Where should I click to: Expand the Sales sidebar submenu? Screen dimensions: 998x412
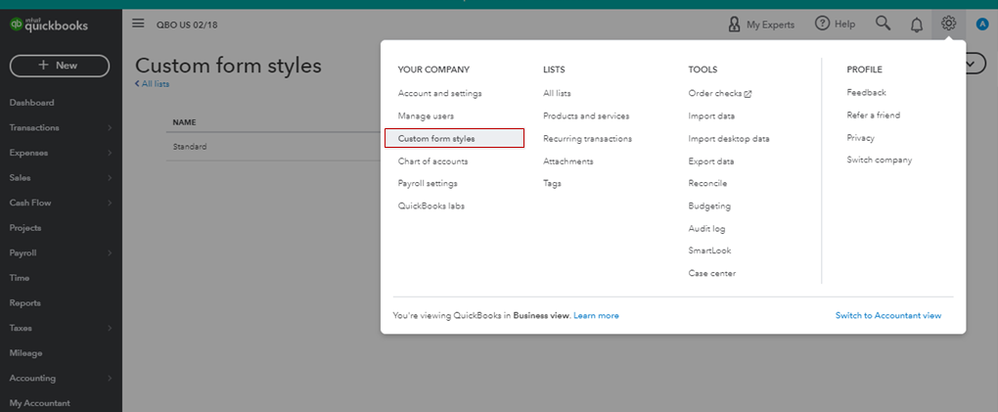[109, 178]
